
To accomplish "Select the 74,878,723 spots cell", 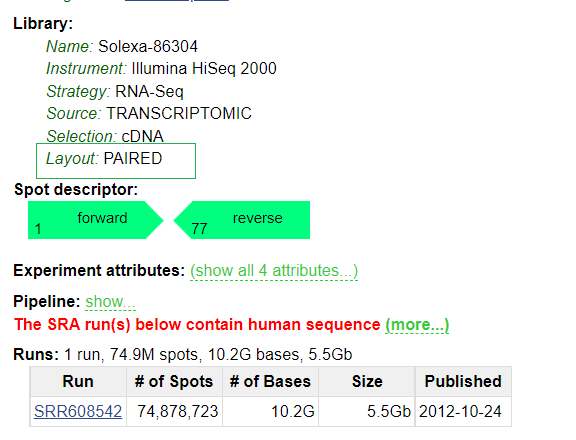I will [x=174, y=411].
